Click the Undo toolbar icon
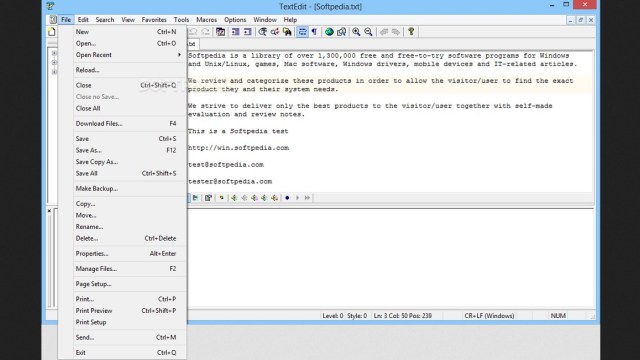640x360 pixels. [x=193, y=32]
